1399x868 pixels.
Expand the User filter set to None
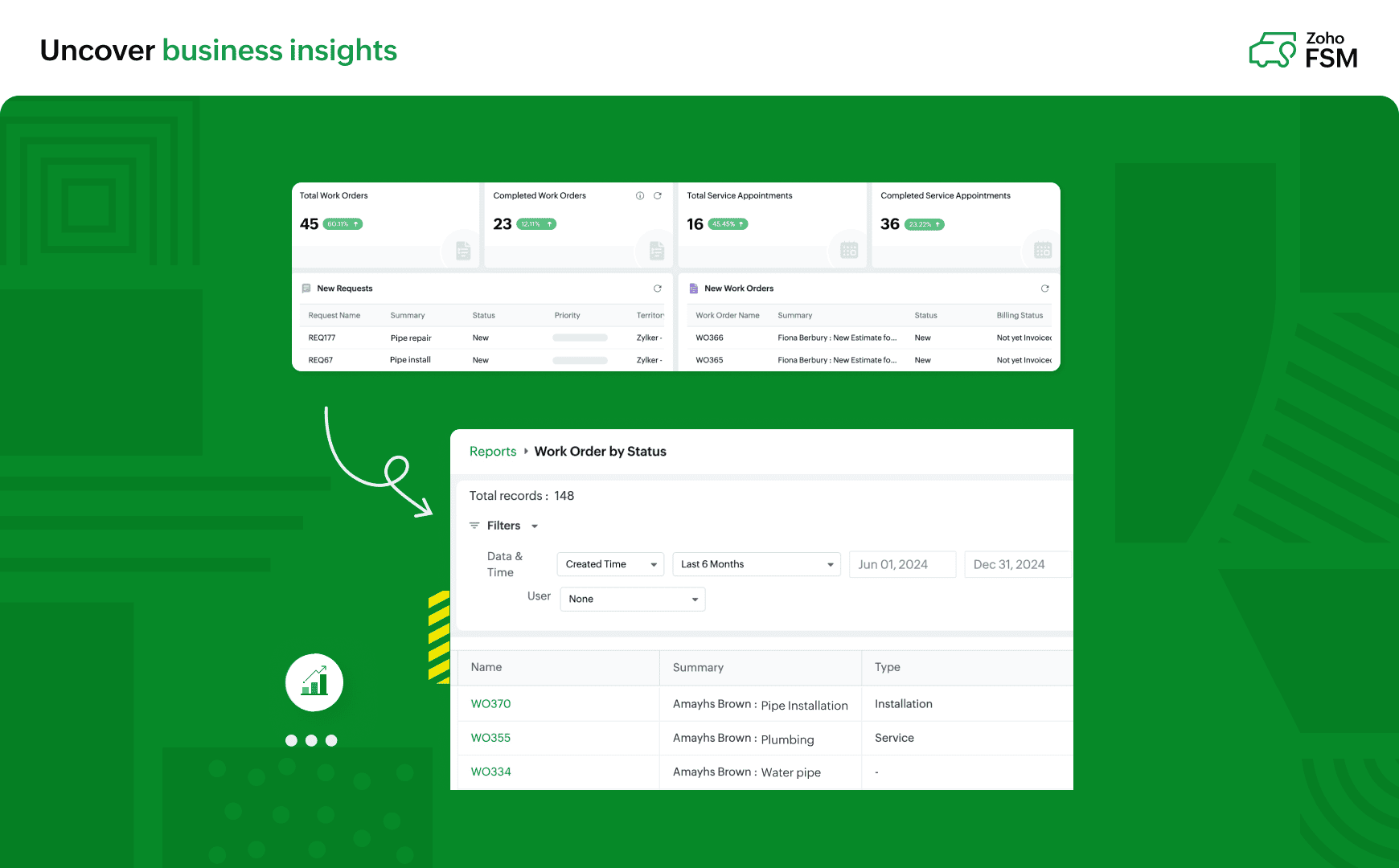pos(632,599)
